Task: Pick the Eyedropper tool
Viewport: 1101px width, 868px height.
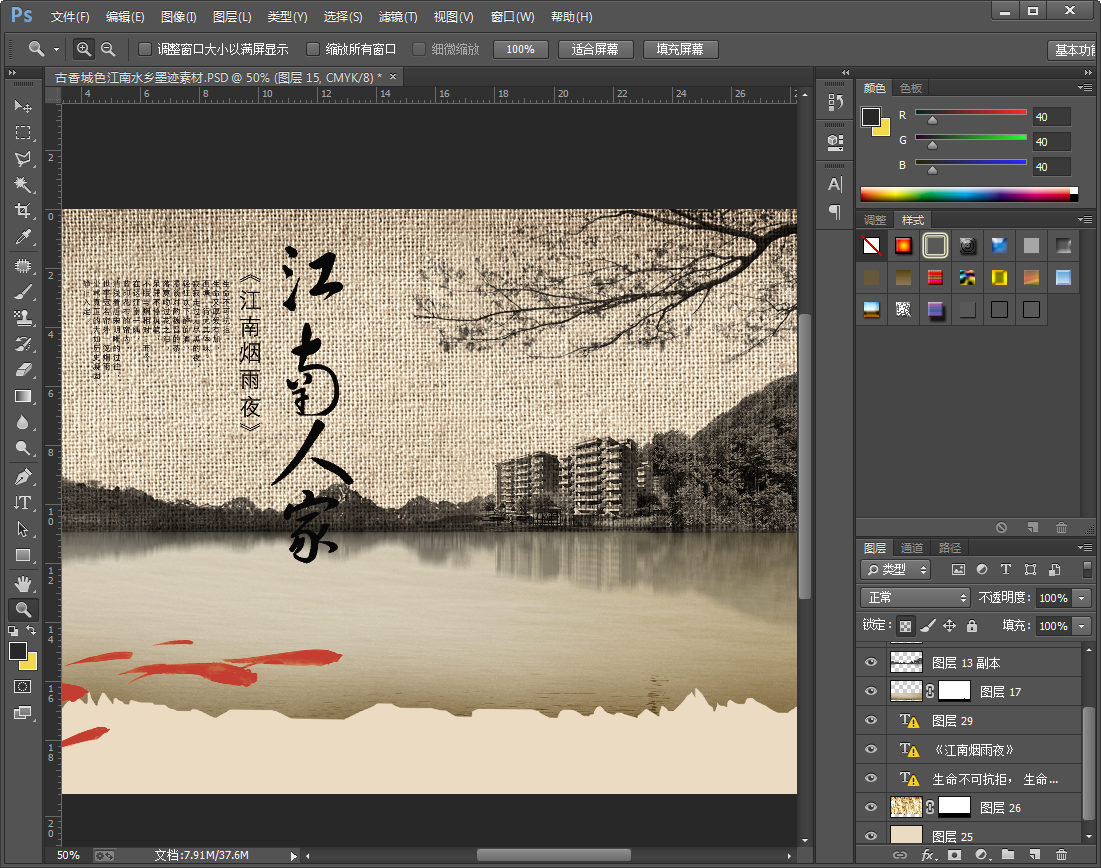Action: pyautogui.click(x=22, y=237)
